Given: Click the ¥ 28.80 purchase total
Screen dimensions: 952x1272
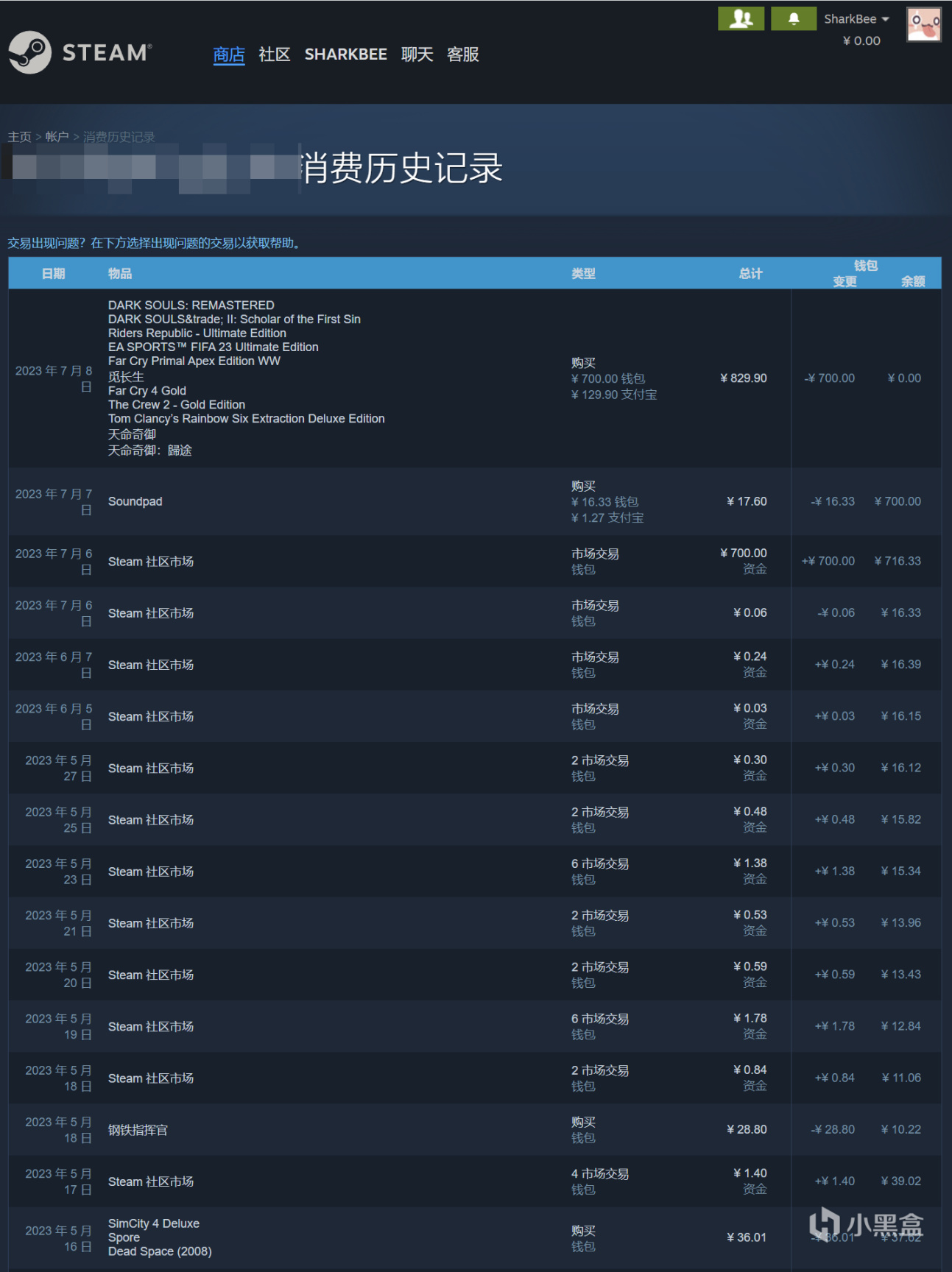Looking at the screenshot, I should (x=747, y=1130).
